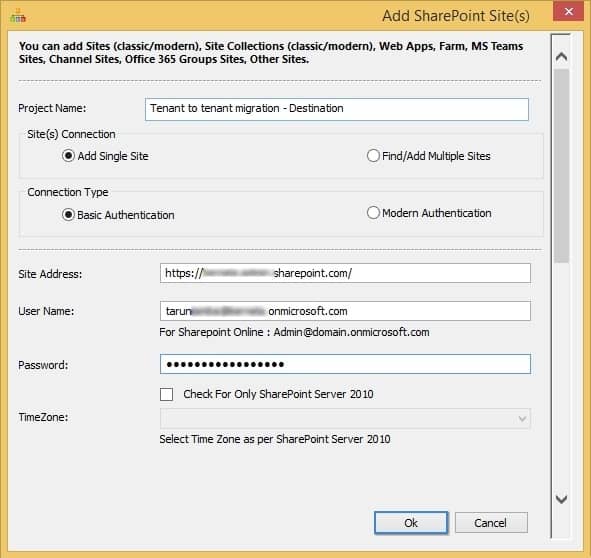
Task: Click into the Project Name field
Action: tap(337, 109)
